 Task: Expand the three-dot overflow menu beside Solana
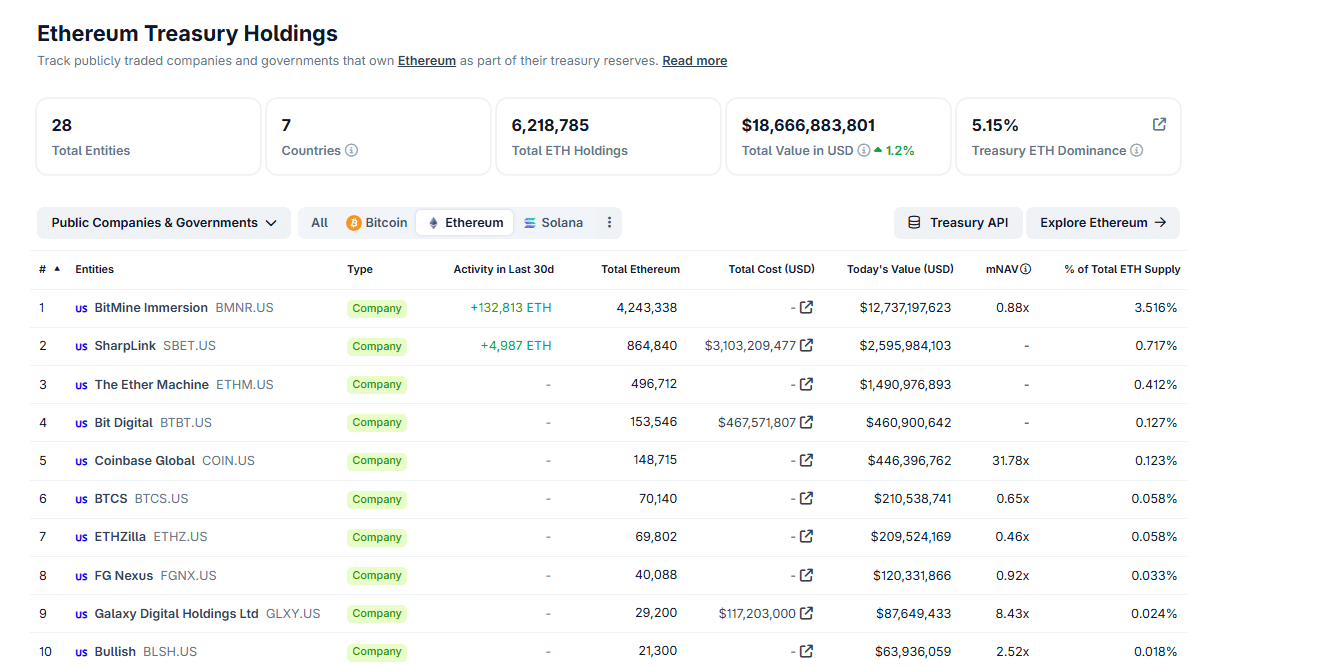[609, 222]
